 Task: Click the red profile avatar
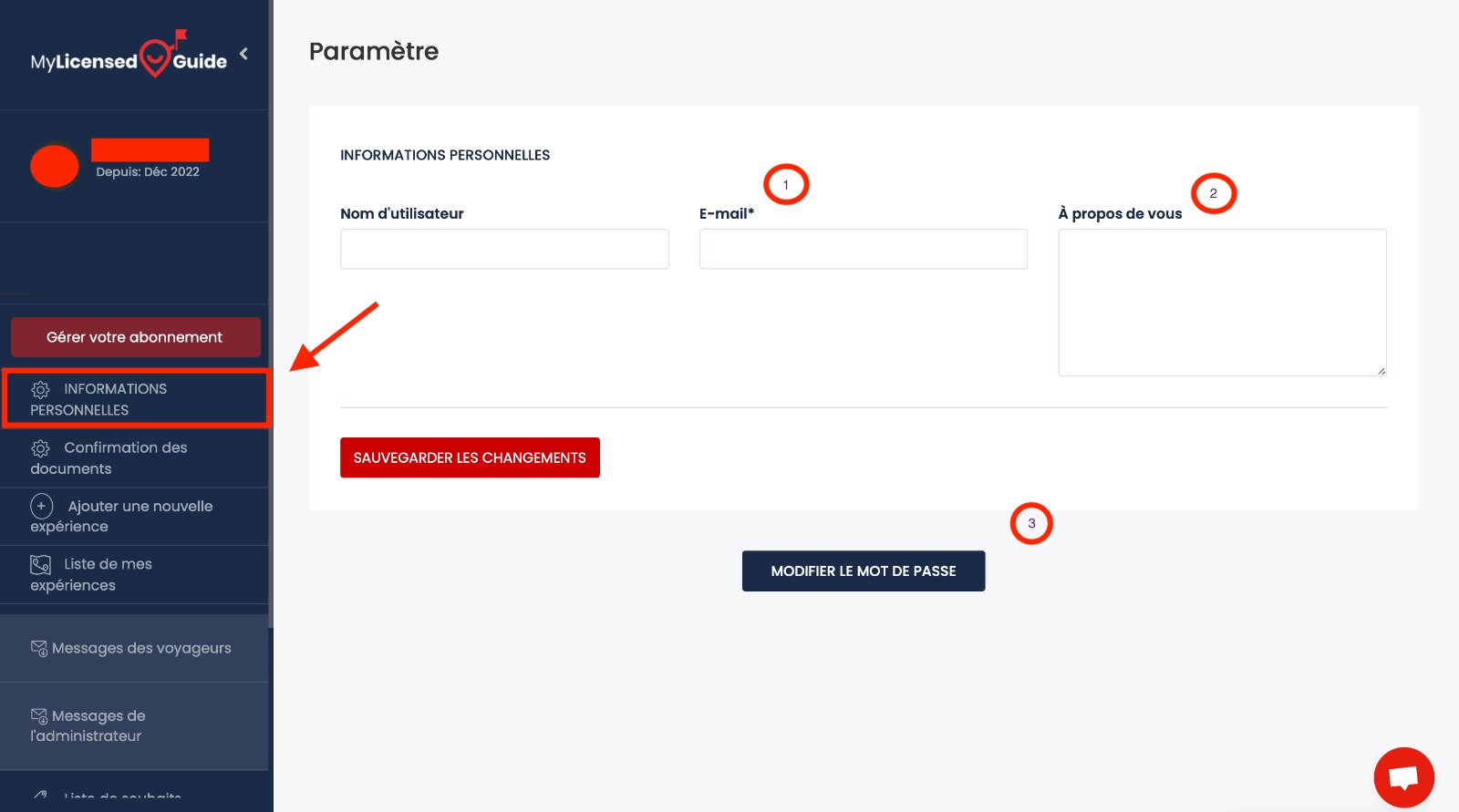(x=55, y=167)
